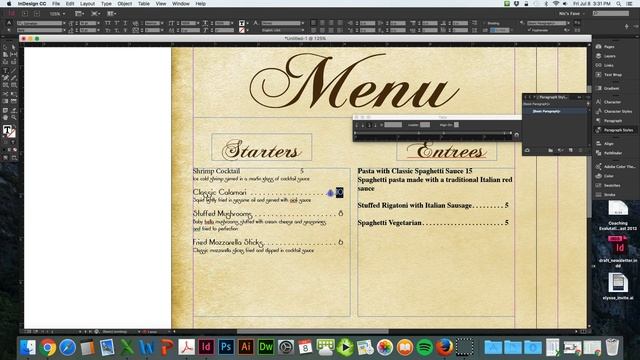Select Basic Paragraph style in the list
Image resolution: width=640 pixels, height=360 pixels.
pos(556,111)
